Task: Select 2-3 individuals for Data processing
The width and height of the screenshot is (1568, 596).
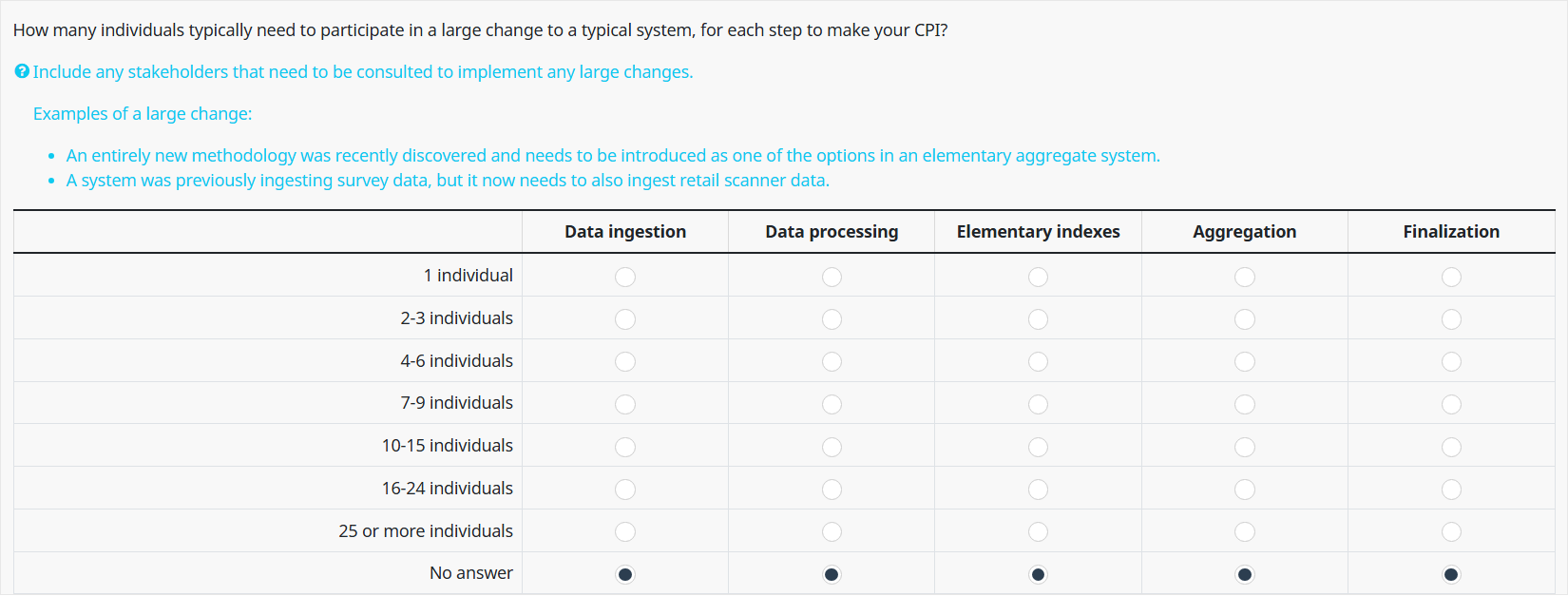Action: click(832, 319)
